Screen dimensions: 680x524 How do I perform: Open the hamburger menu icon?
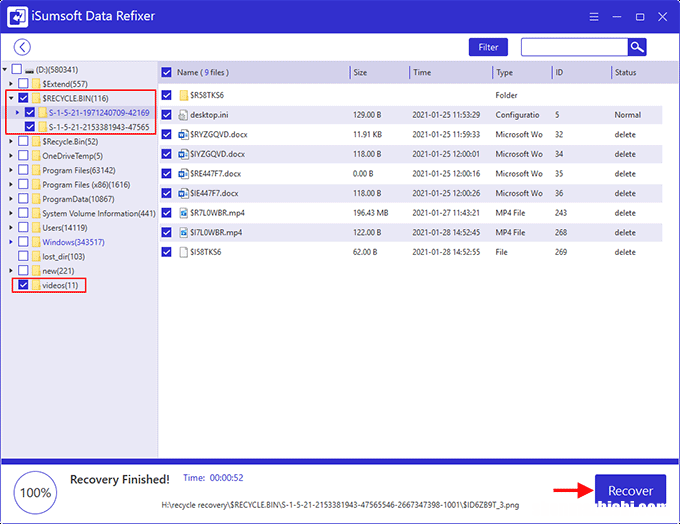tap(594, 17)
